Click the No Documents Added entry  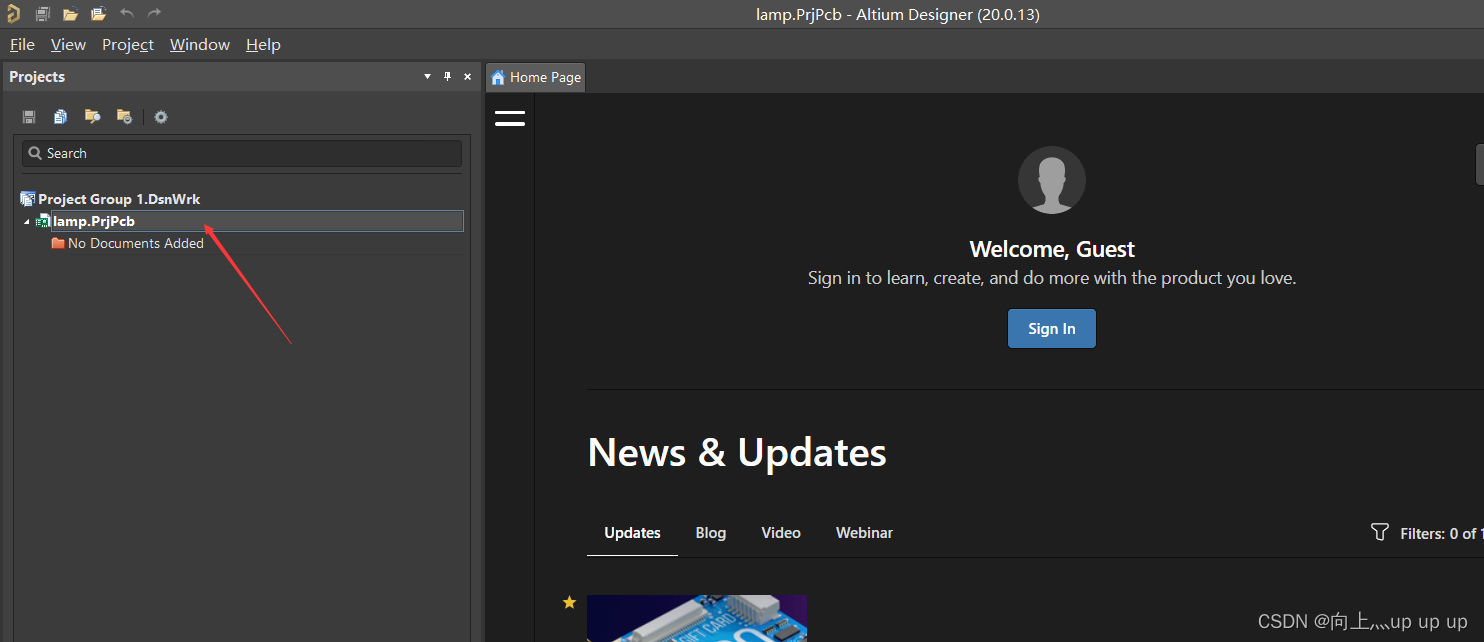tap(135, 243)
